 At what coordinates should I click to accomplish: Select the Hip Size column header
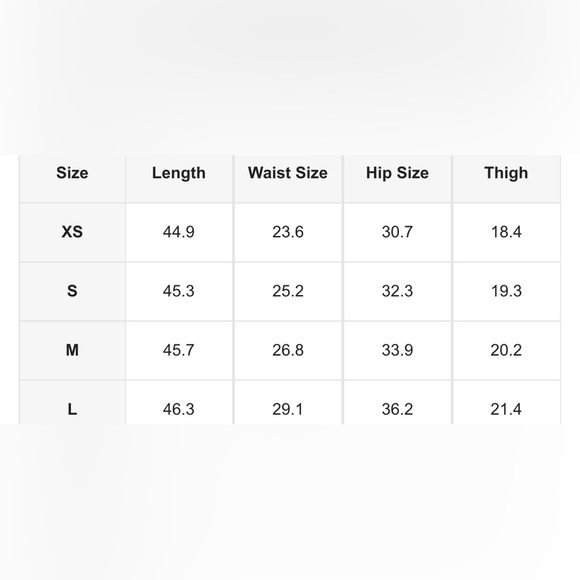click(x=397, y=173)
